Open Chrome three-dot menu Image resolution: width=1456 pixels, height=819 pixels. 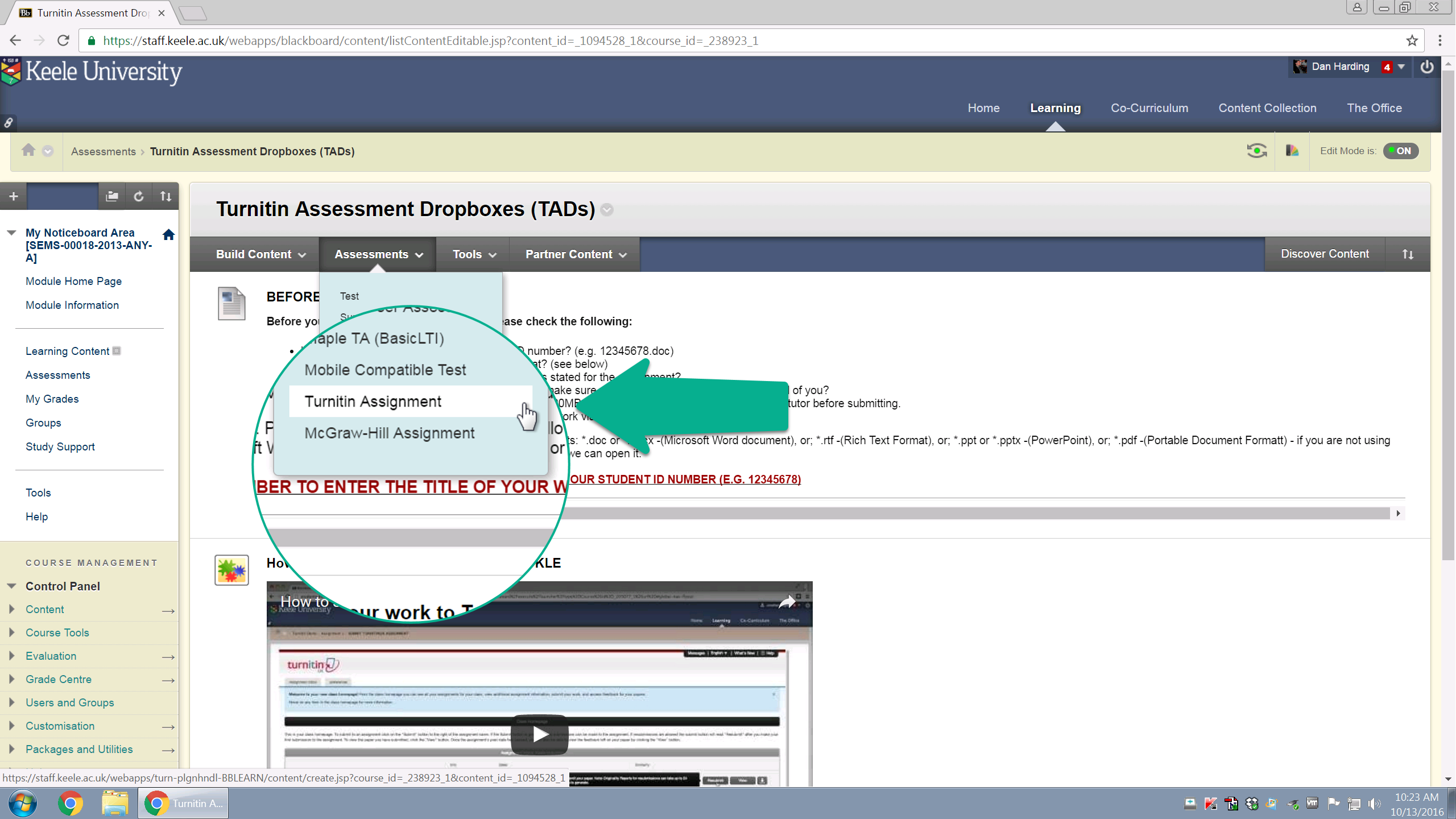click(x=1440, y=40)
